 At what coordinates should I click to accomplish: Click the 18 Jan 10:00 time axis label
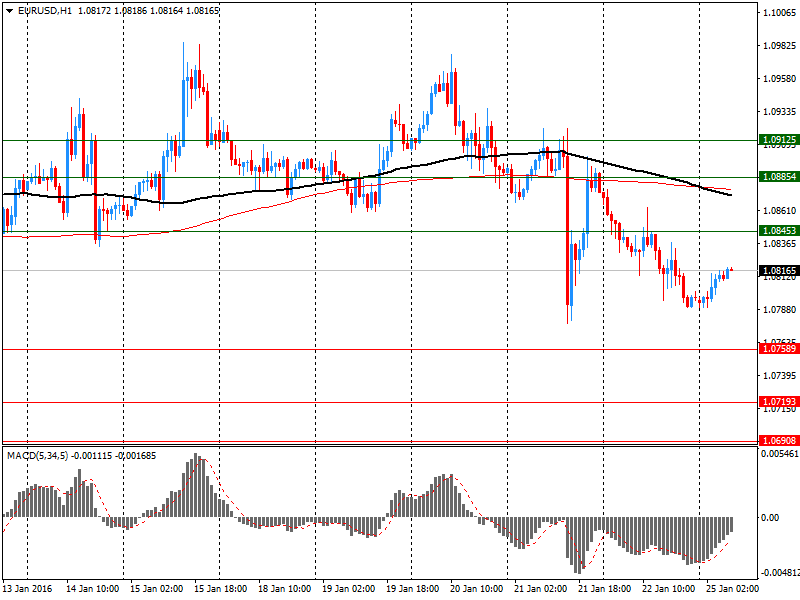click(285, 588)
